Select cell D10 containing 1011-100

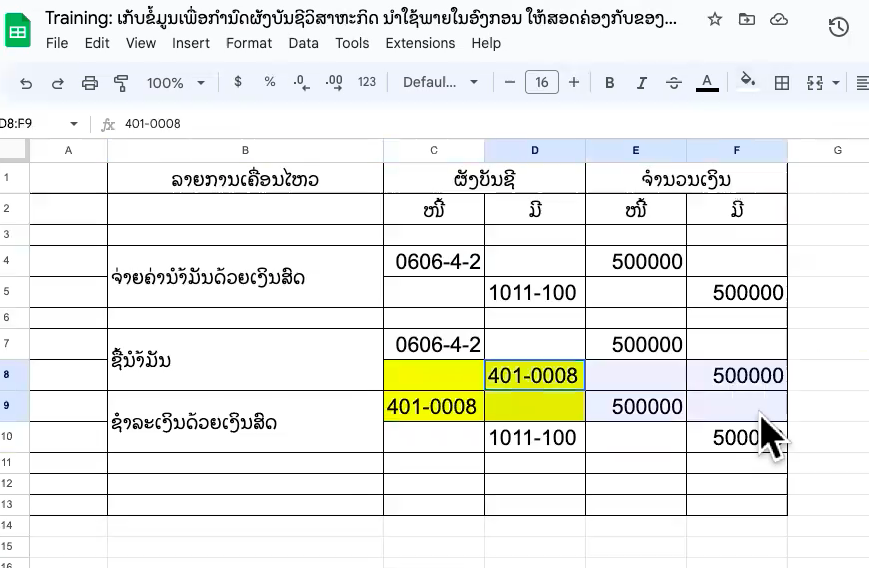(534, 437)
